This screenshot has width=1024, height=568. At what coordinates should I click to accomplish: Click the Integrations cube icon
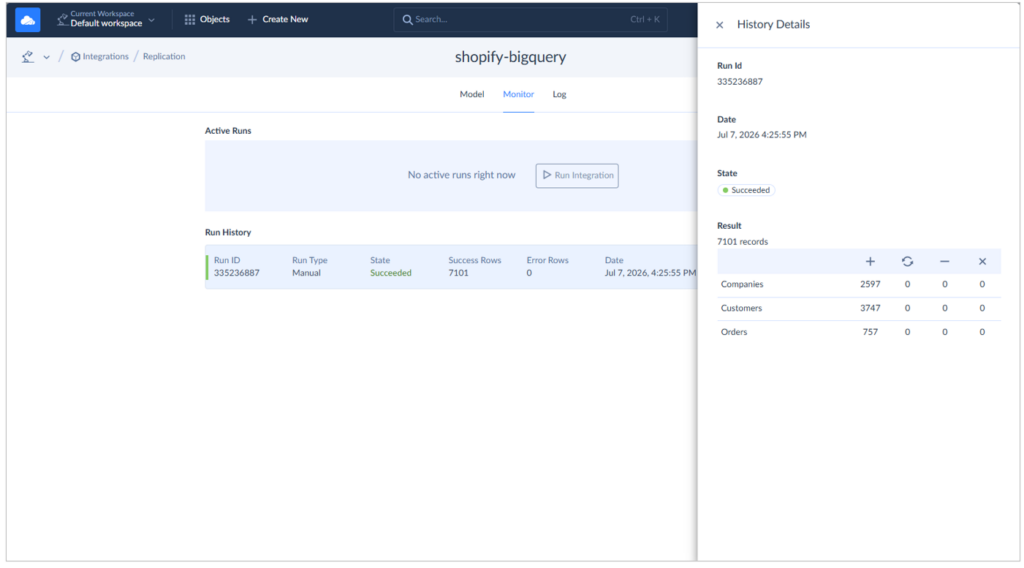tap(76, 57)
